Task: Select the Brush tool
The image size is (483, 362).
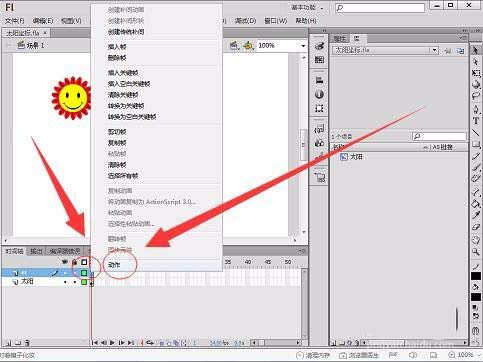Action: tap(476, 167)
